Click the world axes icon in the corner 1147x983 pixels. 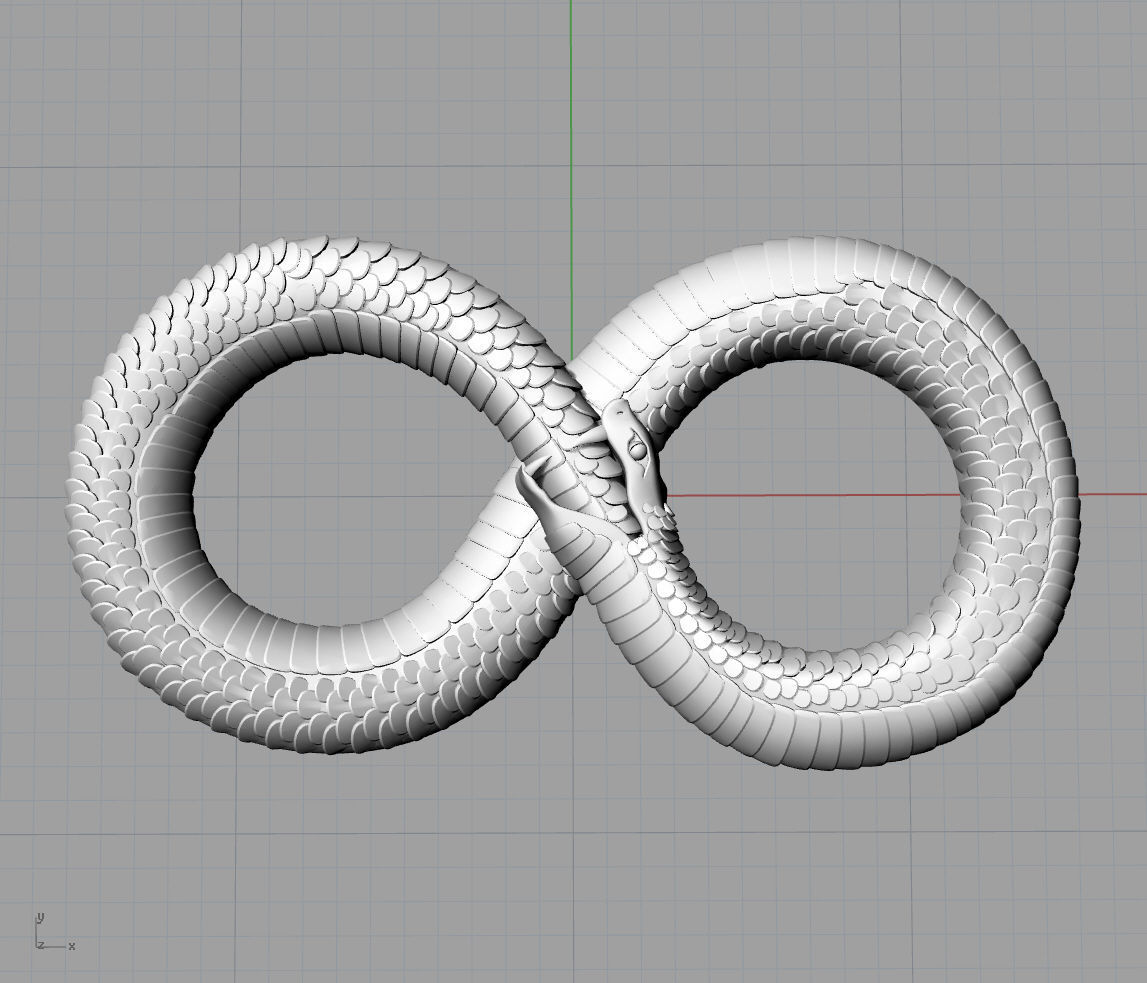click(x=54, y=932)
